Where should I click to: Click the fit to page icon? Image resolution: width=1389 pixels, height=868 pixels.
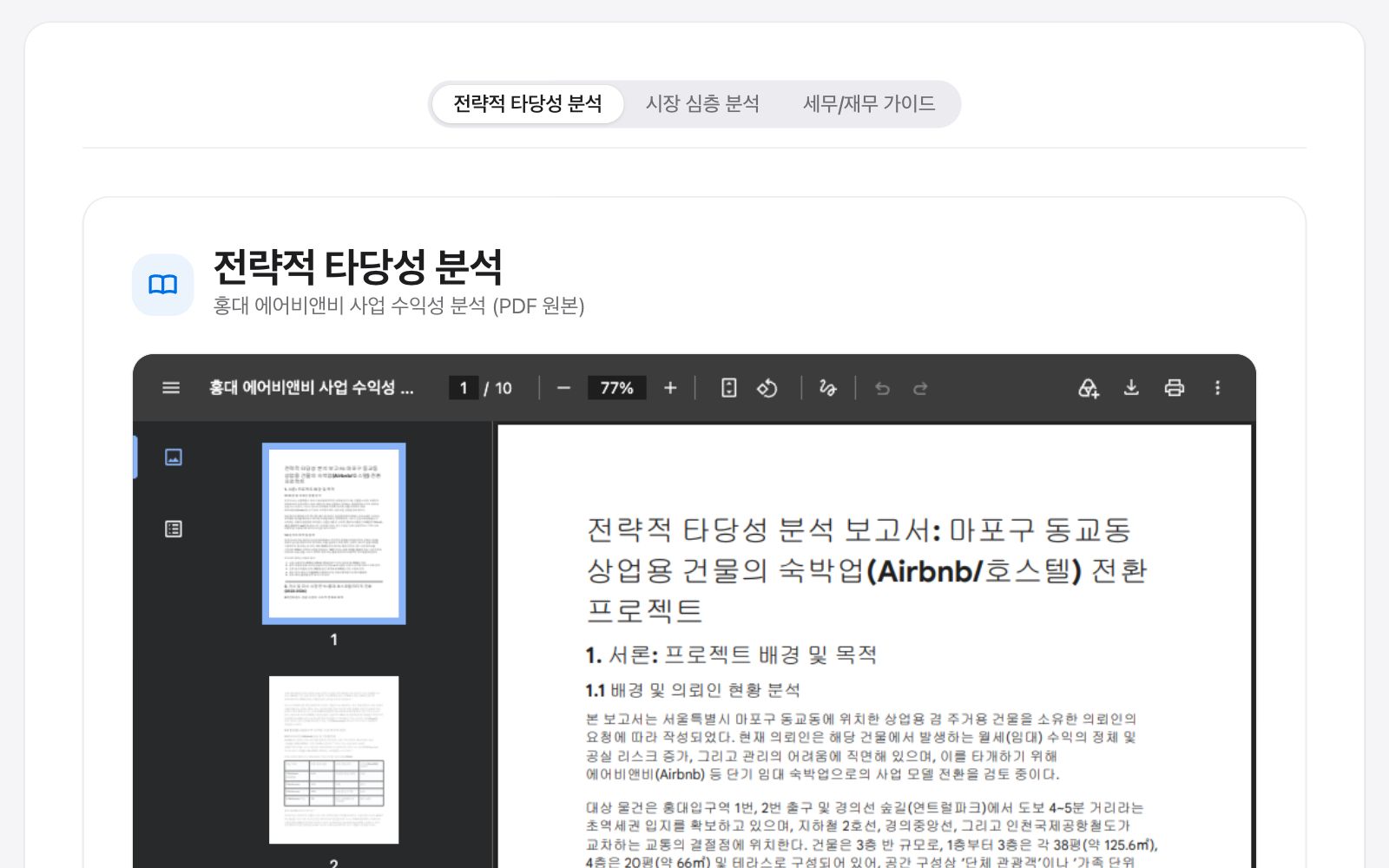coord(729,388)
